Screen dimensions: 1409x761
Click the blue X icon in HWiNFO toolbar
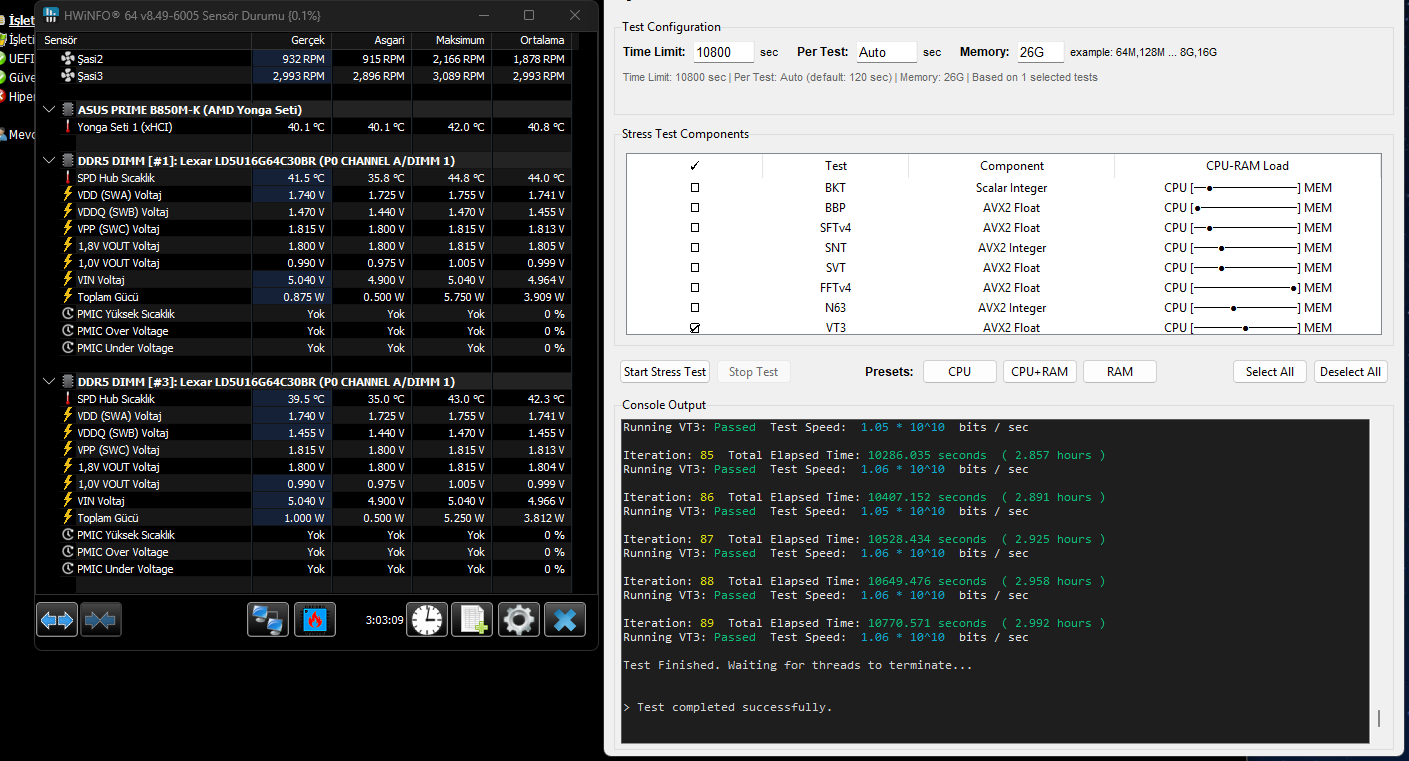(x=564, y=620)
